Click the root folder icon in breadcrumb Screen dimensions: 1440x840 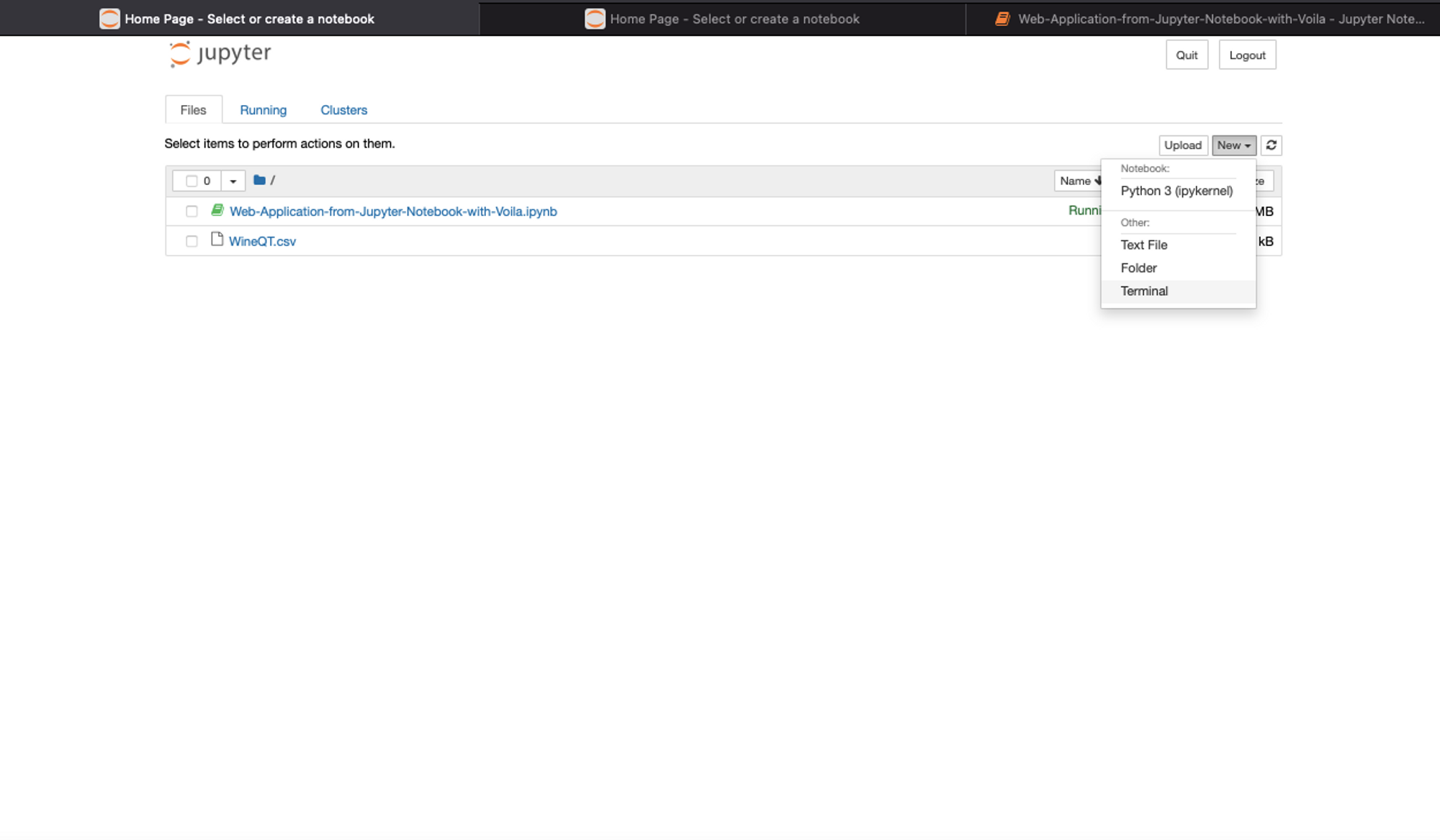pyautogui.click(x=259, y=180)
